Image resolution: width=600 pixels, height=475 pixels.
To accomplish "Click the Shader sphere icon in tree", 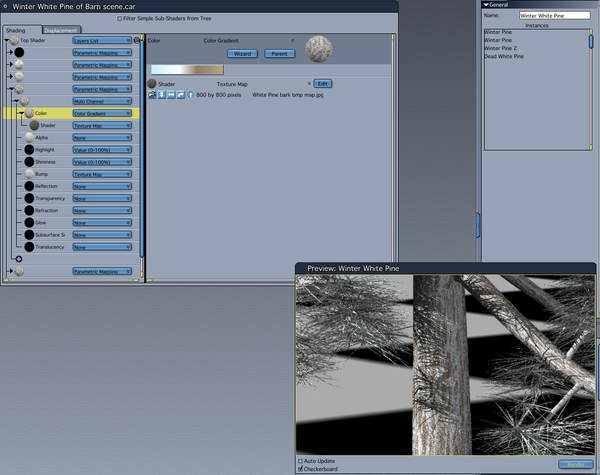I will point(34,125).
